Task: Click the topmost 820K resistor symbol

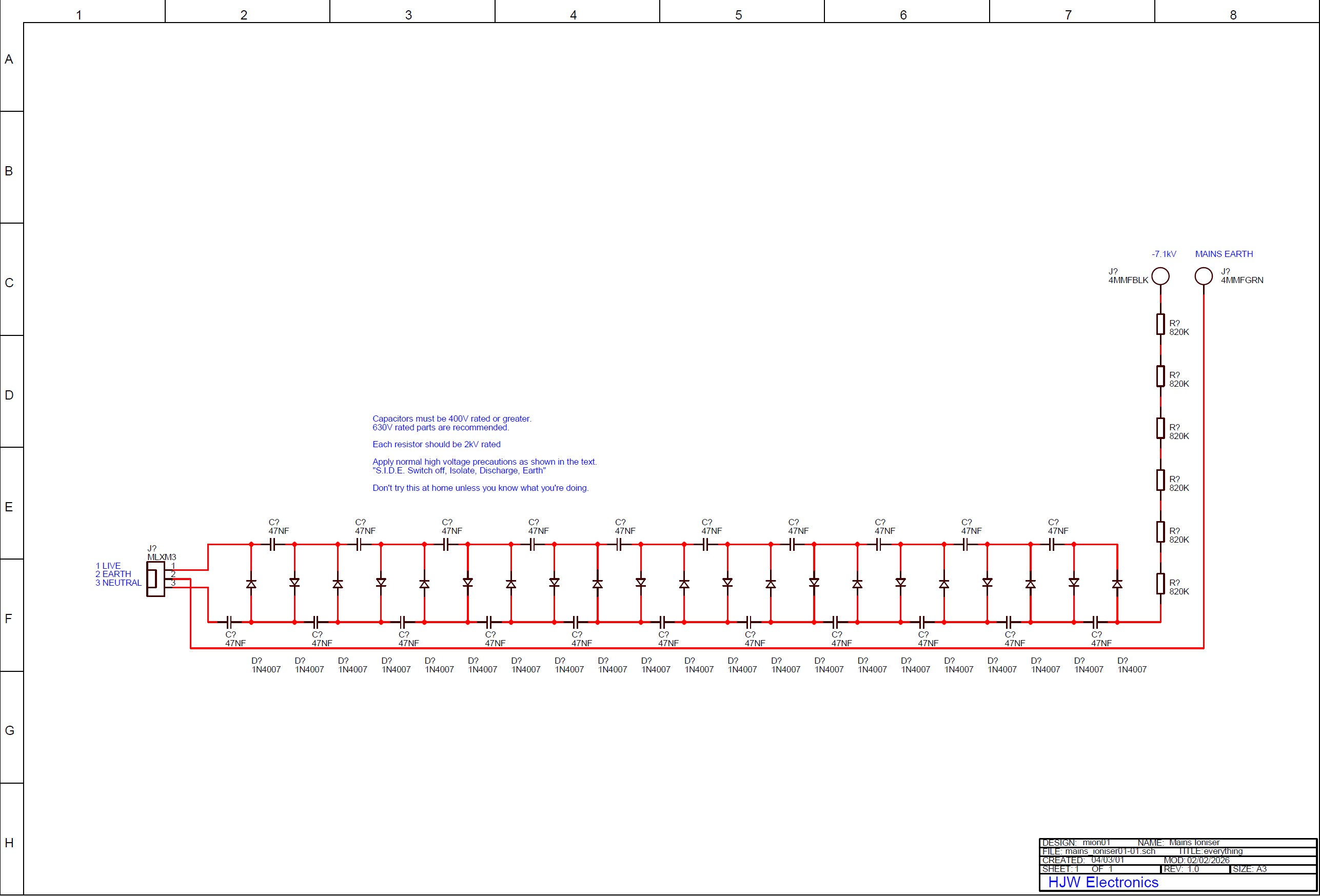Action: point(1160,324)
